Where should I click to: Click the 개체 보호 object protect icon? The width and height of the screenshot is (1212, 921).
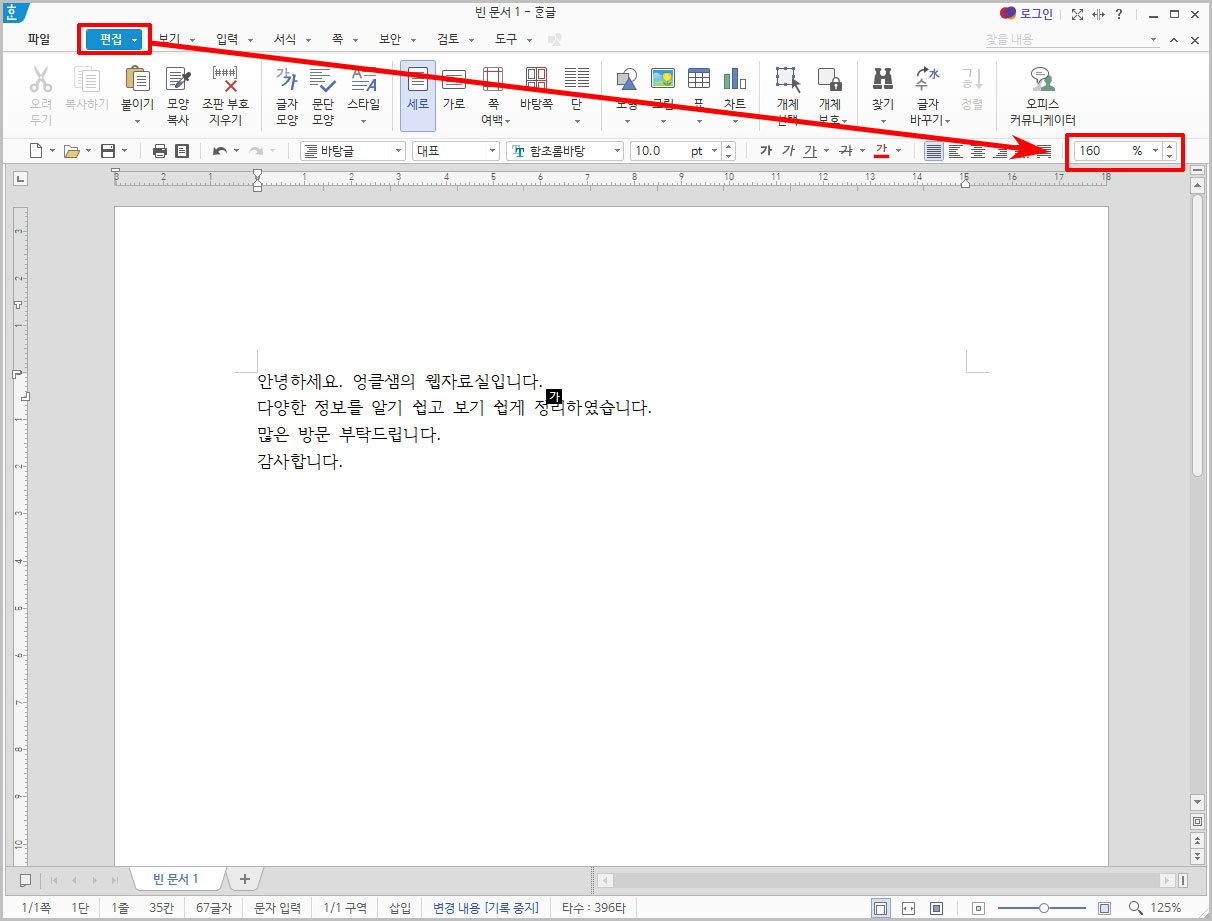click(x=829, y=80)
